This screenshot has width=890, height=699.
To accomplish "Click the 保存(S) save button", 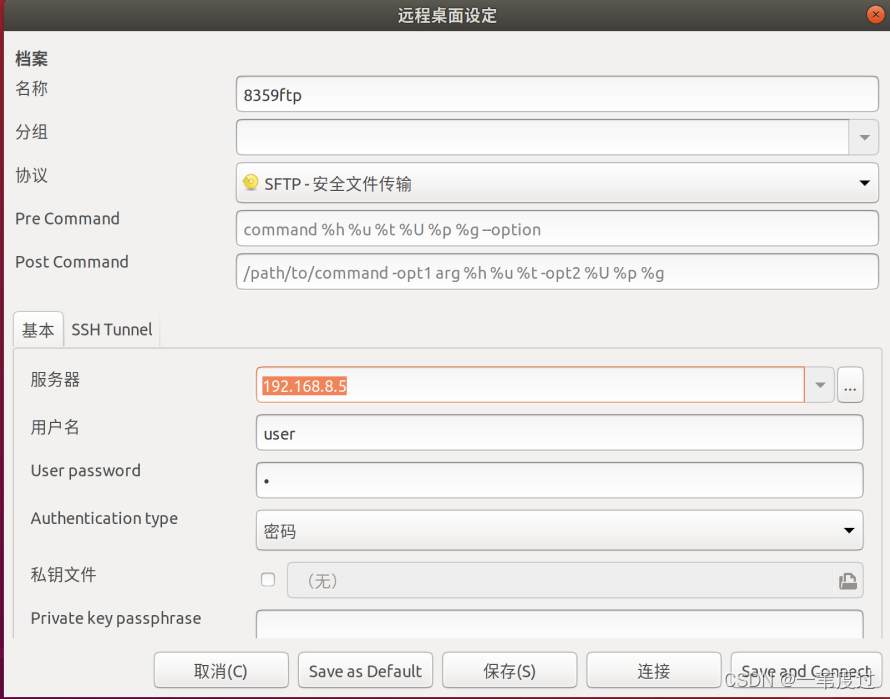I will [x=509, y=671].
